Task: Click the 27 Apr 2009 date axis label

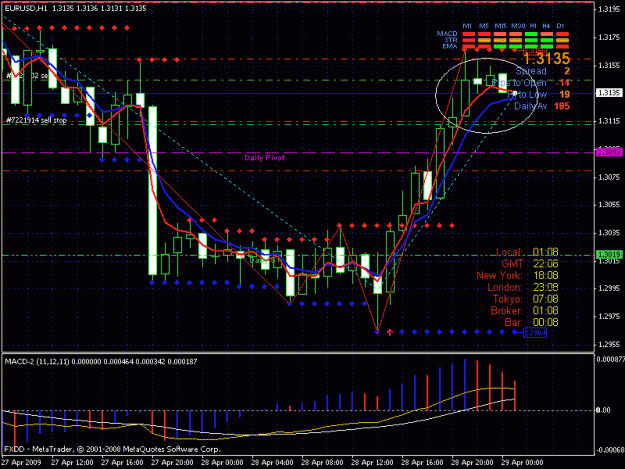Action: [21, 462]
